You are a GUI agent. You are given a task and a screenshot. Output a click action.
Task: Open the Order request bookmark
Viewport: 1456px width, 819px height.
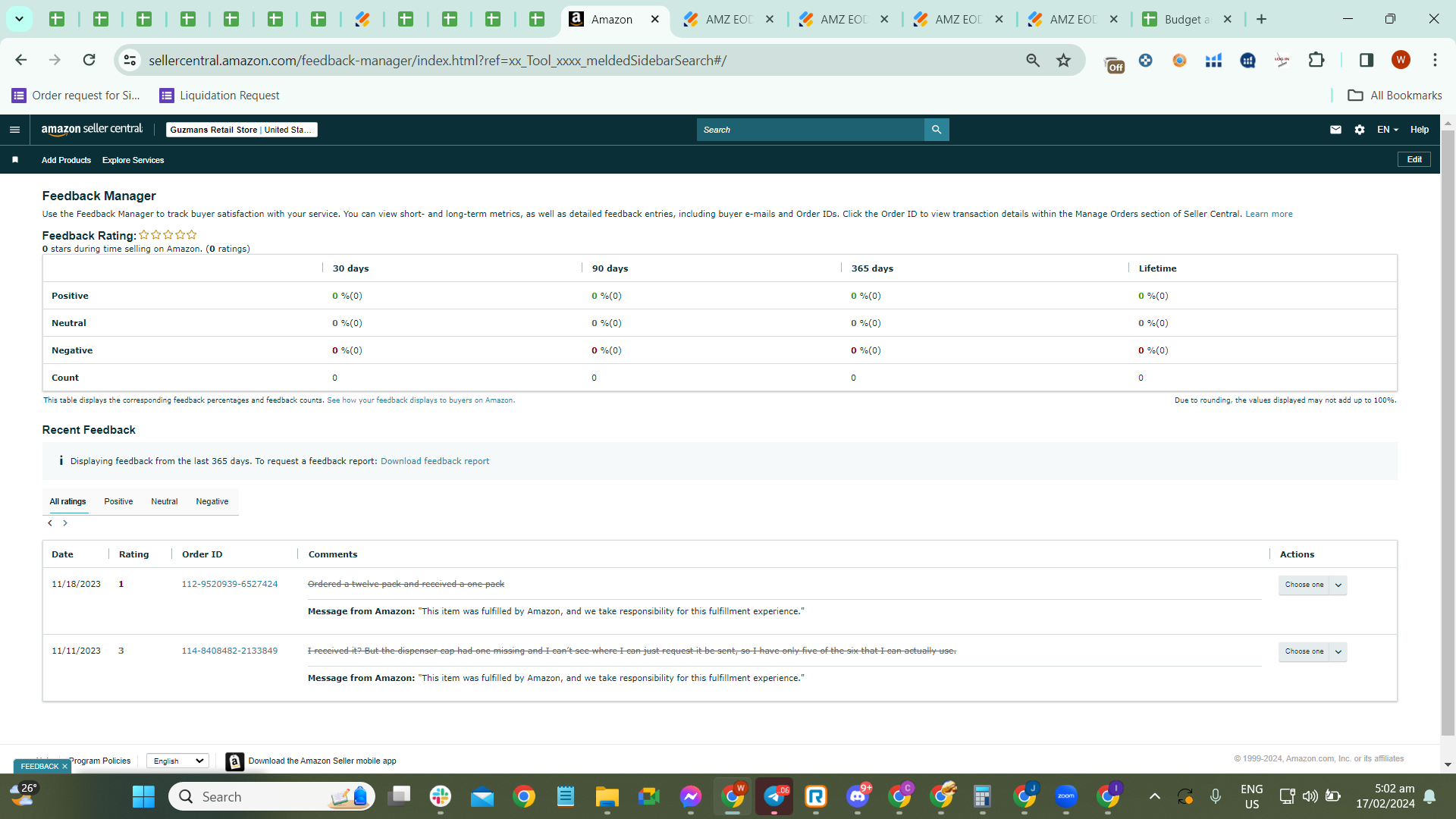click(x=77, y=96)
